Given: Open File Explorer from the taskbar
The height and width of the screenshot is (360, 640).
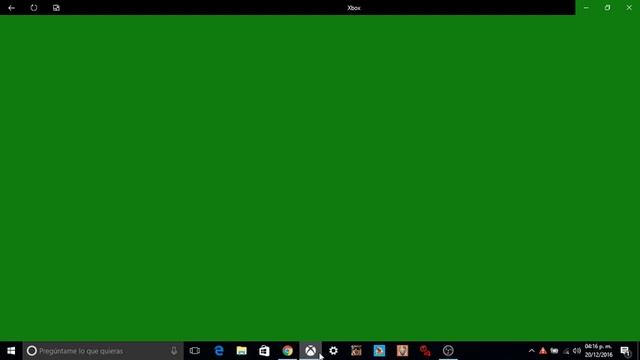Looking at the screenshot, I should click(x=242, y=351).
